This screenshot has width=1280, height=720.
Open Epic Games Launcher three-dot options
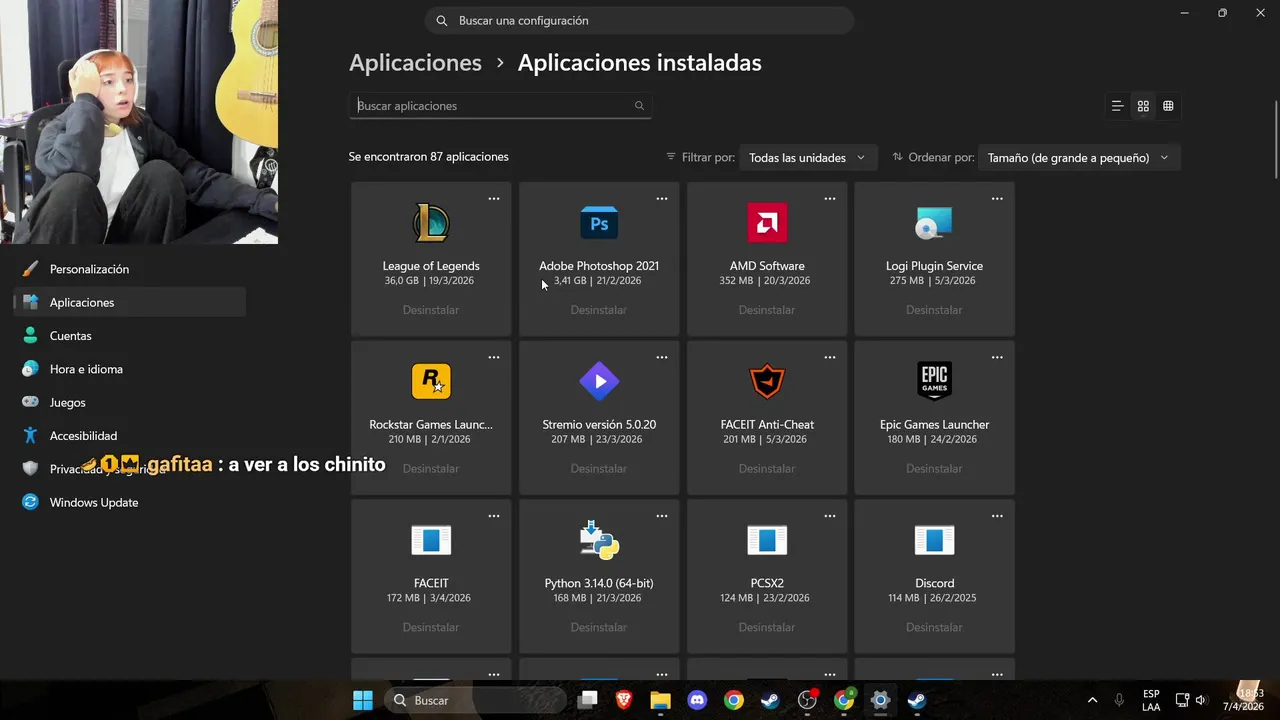[997, 357]
